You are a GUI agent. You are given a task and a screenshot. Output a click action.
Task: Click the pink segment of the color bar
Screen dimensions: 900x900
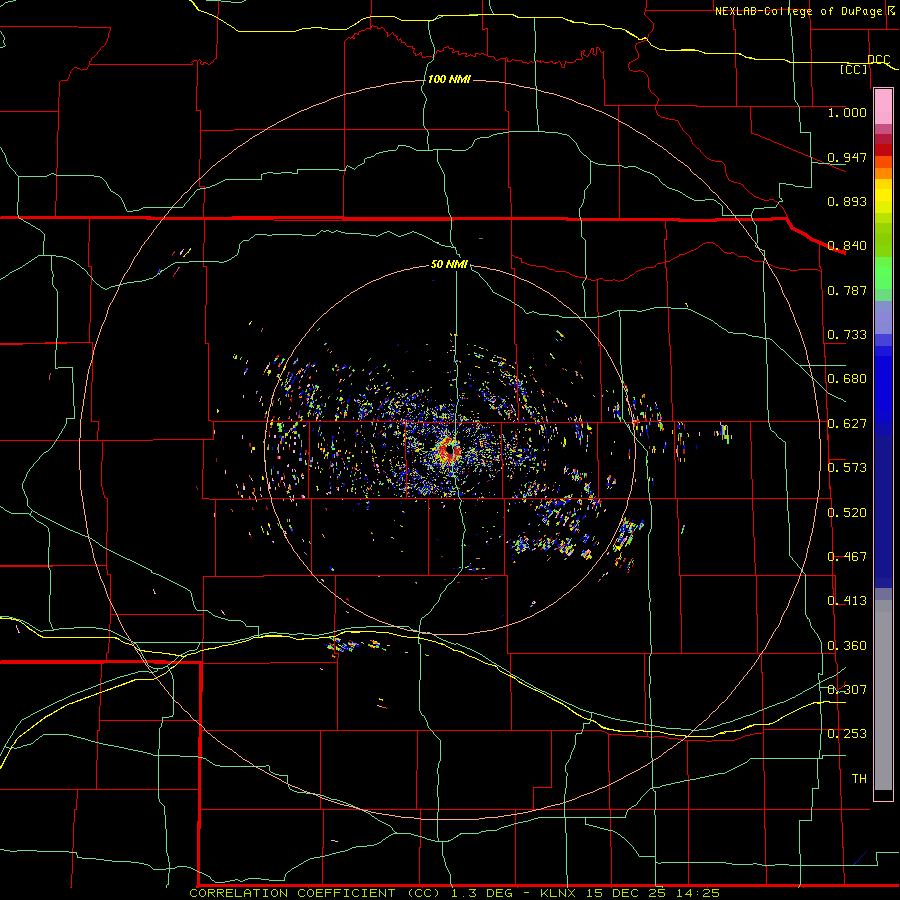point(883,107)
